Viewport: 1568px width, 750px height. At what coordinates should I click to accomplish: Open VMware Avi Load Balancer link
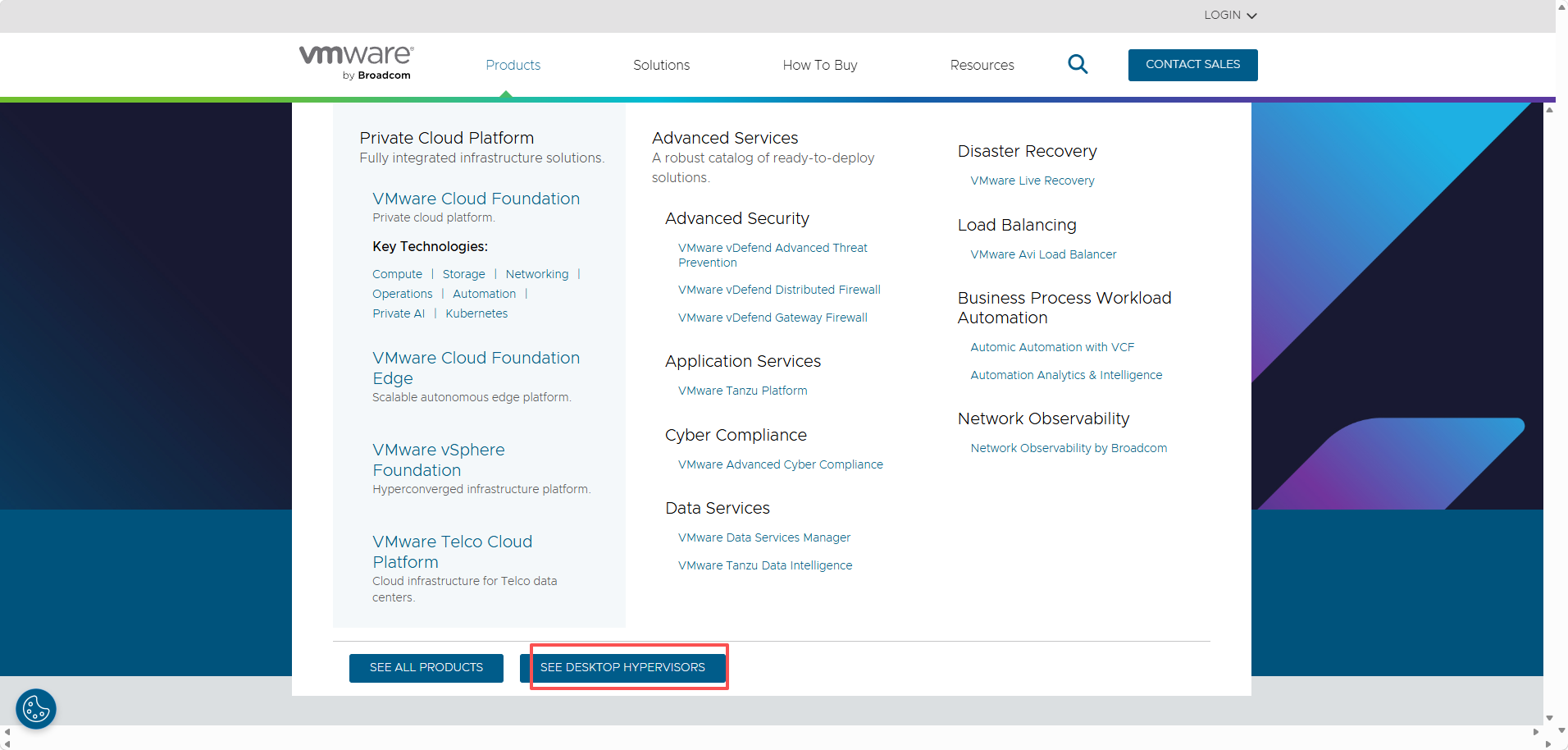[1043, 254]
